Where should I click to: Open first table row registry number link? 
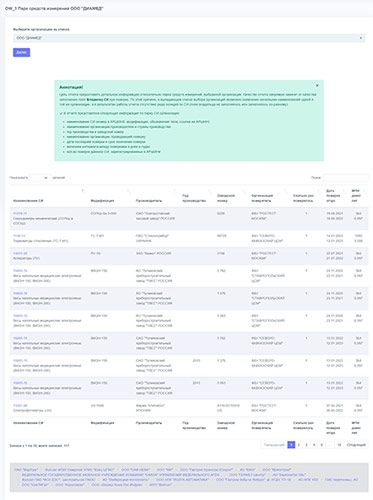click(20, 213)
